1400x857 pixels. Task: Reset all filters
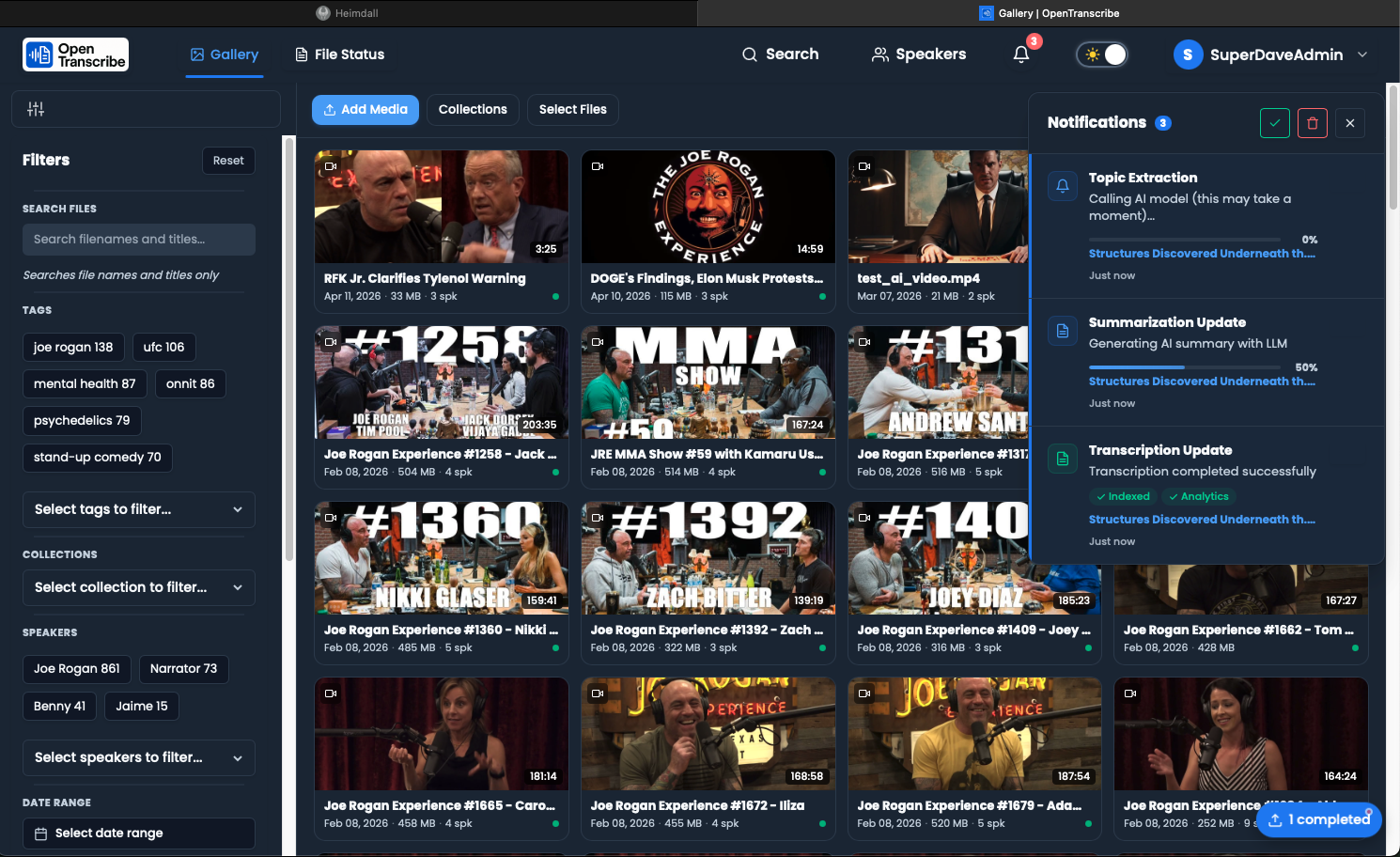(228, 161)
